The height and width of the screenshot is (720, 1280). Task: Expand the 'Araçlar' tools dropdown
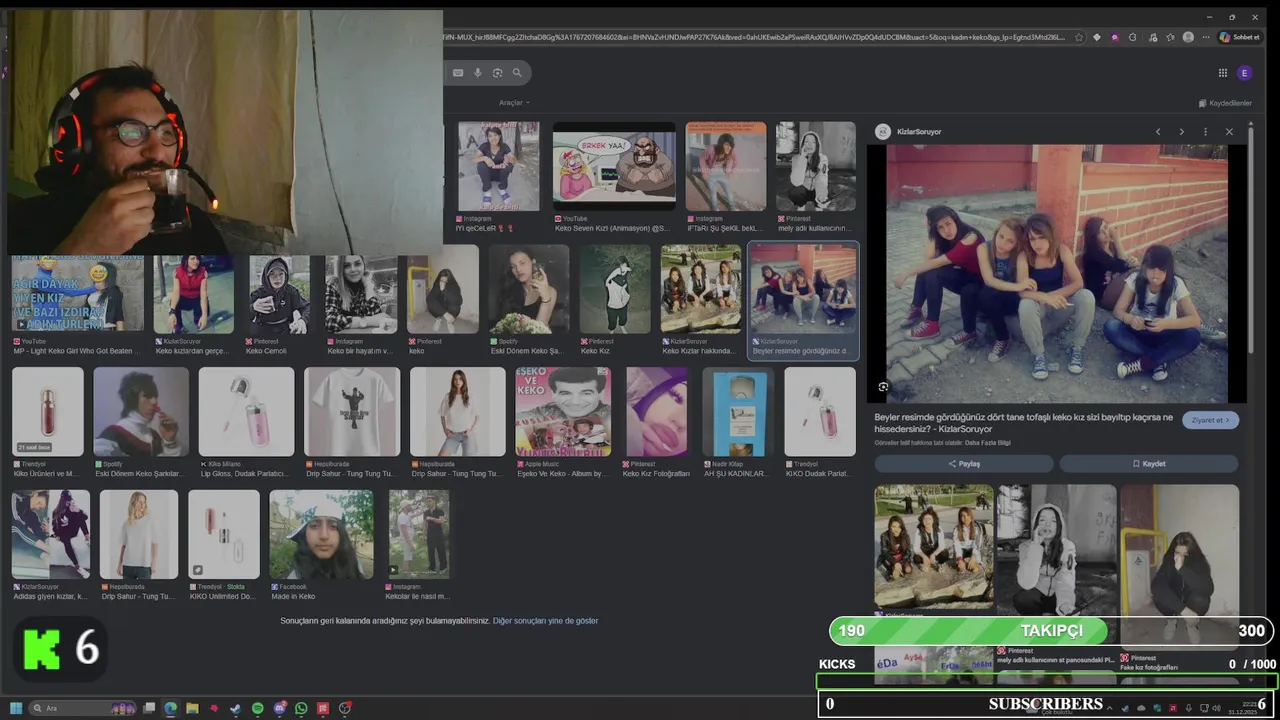tap(514, 103)
